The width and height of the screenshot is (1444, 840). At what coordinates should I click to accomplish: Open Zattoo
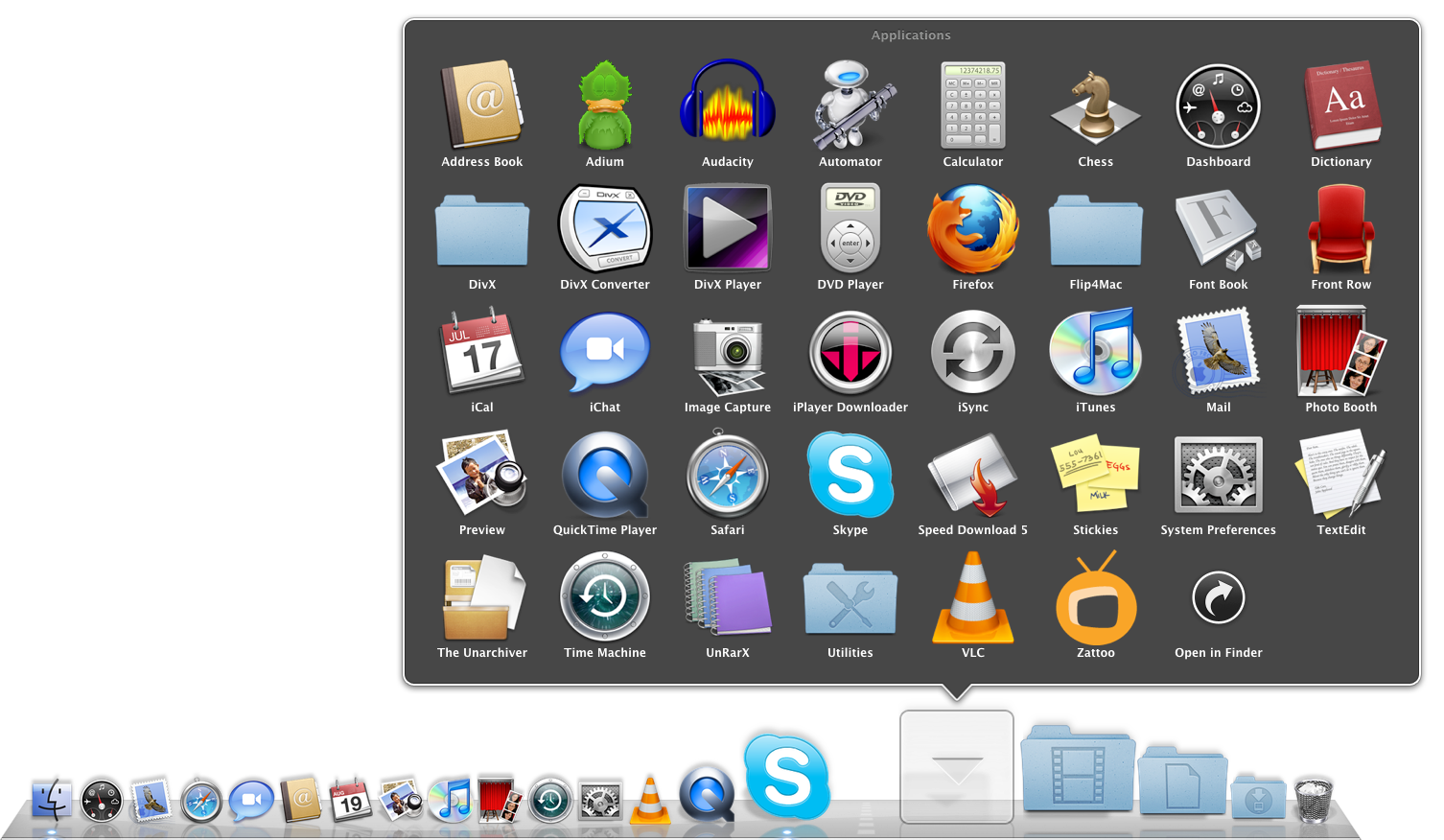[x=1096, y=596]
